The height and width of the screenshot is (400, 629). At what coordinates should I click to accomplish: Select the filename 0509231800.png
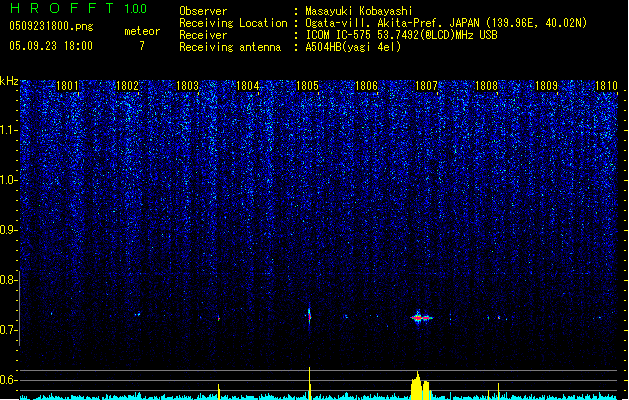coord(51,27)
